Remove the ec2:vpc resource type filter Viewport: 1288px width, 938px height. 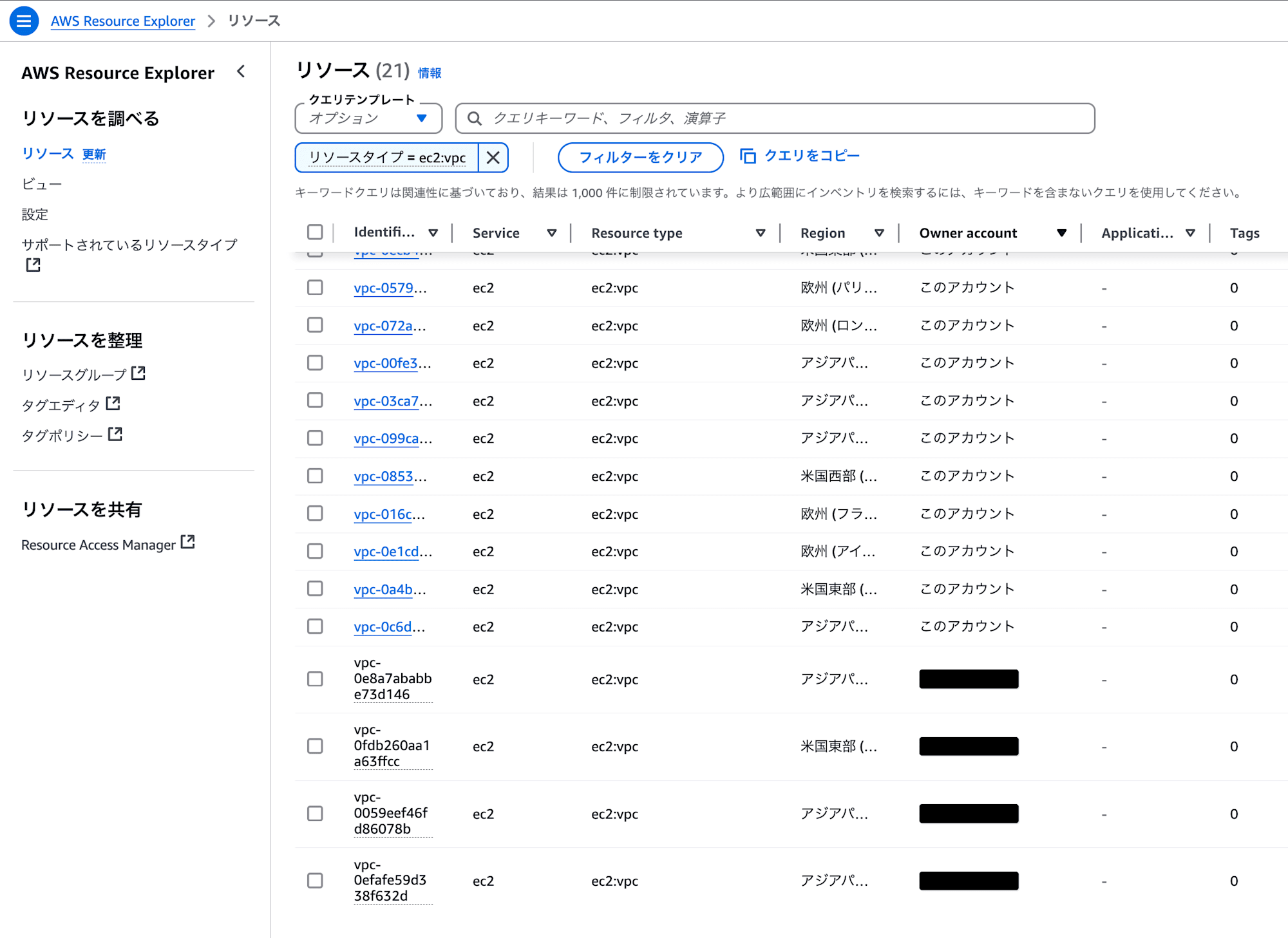(x=493, y=158)
